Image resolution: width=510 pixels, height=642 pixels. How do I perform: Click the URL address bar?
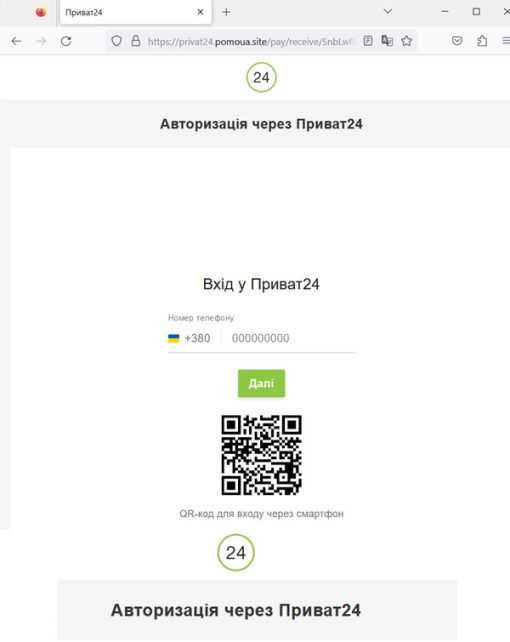tap(251, 41)
